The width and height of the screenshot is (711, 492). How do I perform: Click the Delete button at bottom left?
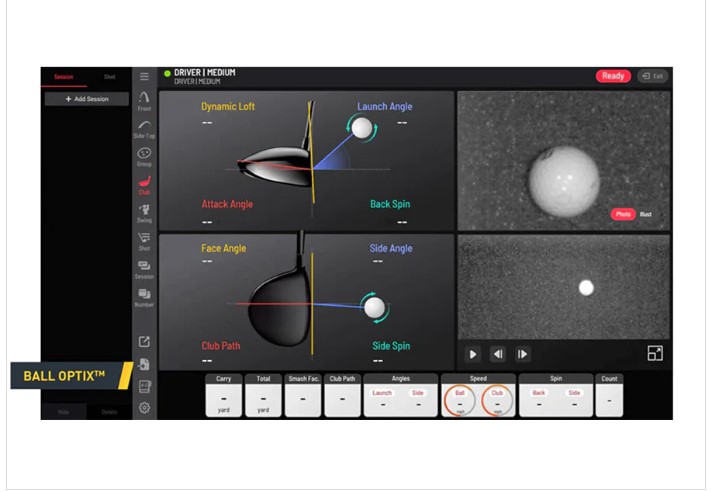tap(109, 412)
